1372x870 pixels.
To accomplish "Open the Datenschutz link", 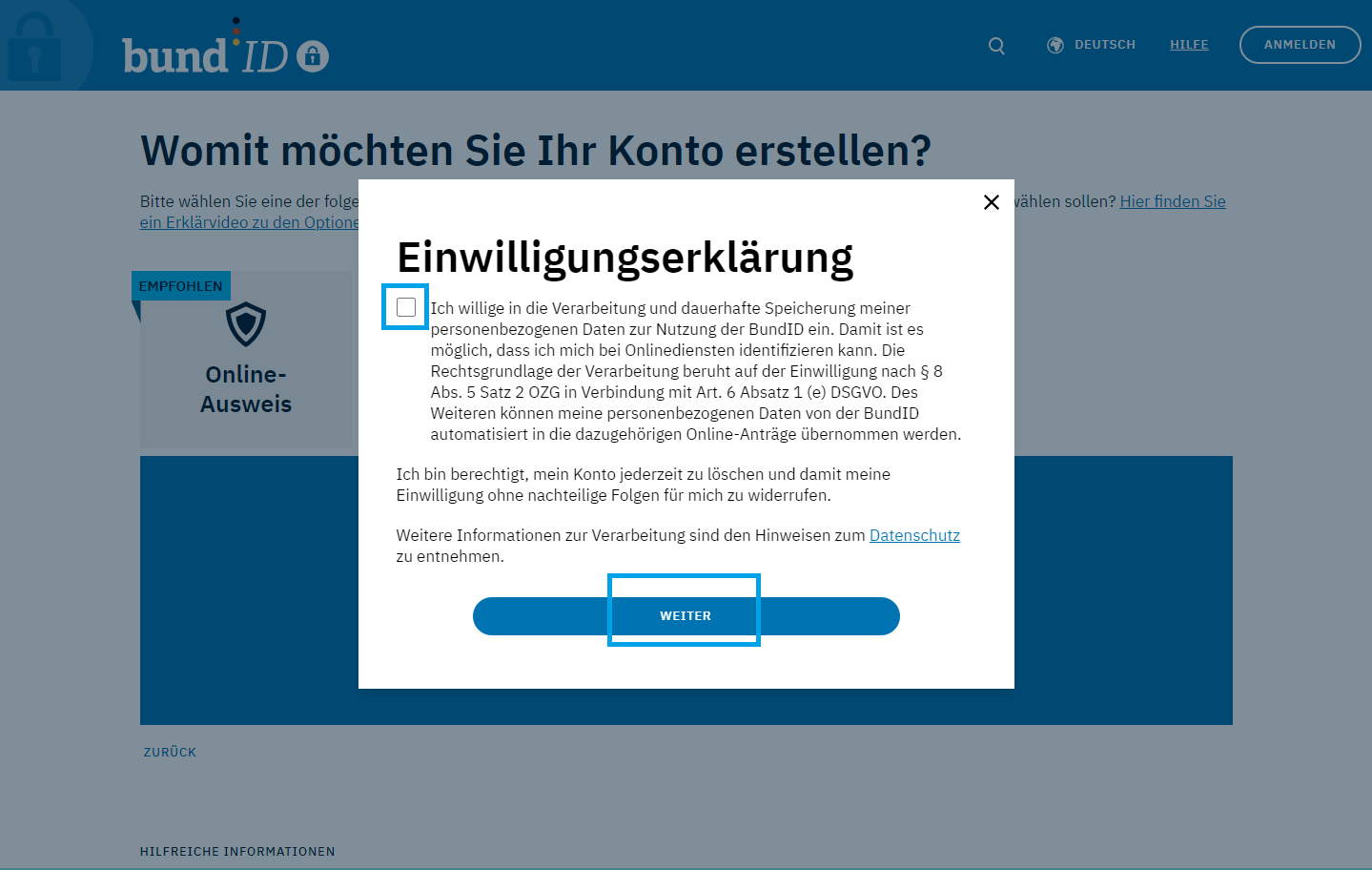I will (x=914, y=535).
